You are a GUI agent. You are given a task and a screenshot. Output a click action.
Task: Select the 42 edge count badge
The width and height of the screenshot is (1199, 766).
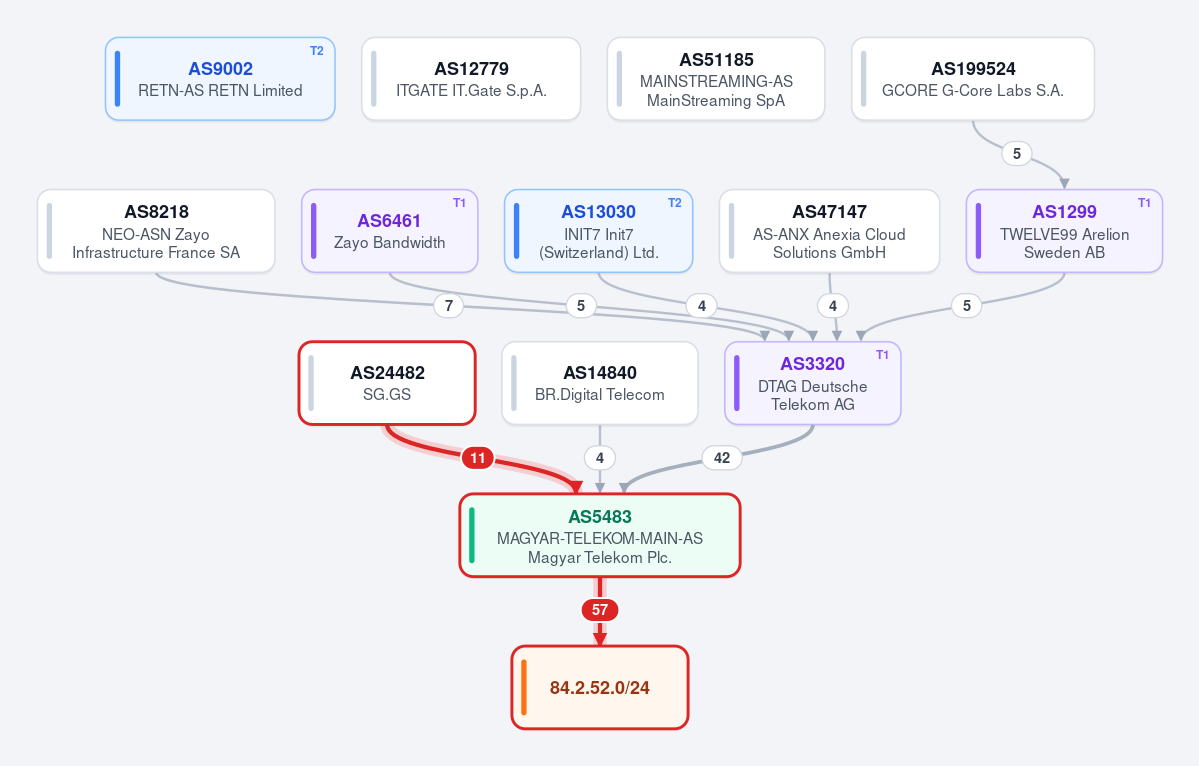click(722, 458)
